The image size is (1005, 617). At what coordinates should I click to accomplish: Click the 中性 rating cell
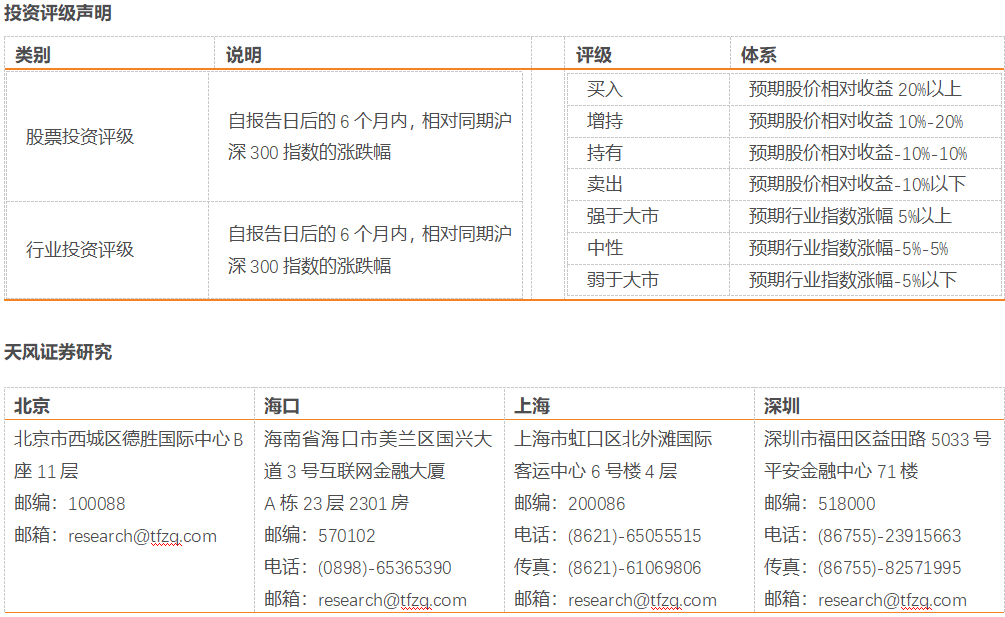[604, 248]
